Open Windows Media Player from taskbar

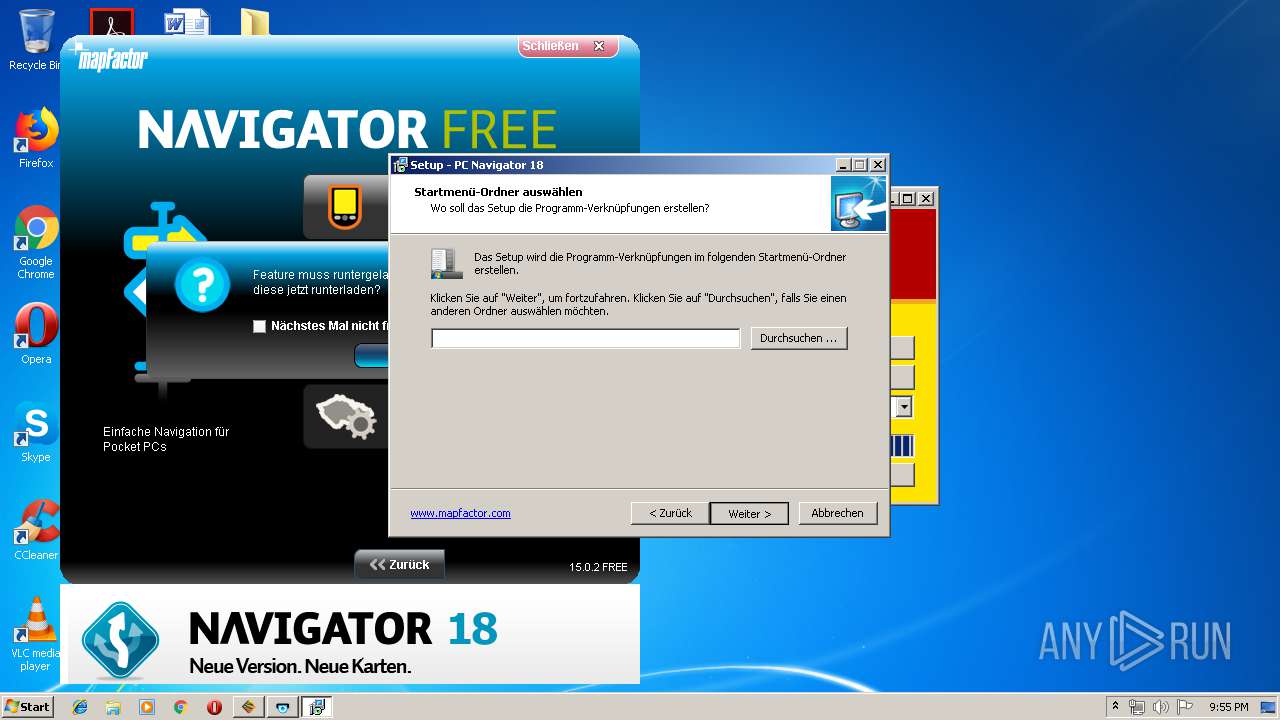click(x=147, y=707)
